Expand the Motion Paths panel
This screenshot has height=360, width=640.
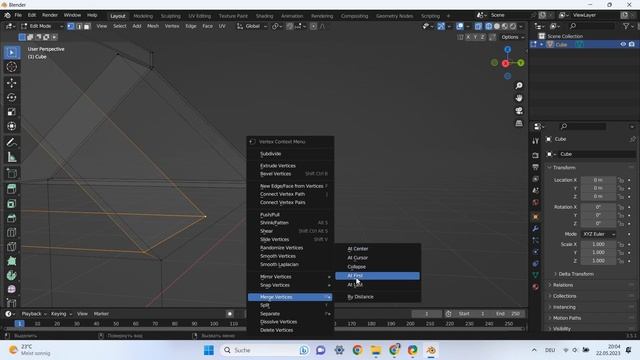pos(567,318)
